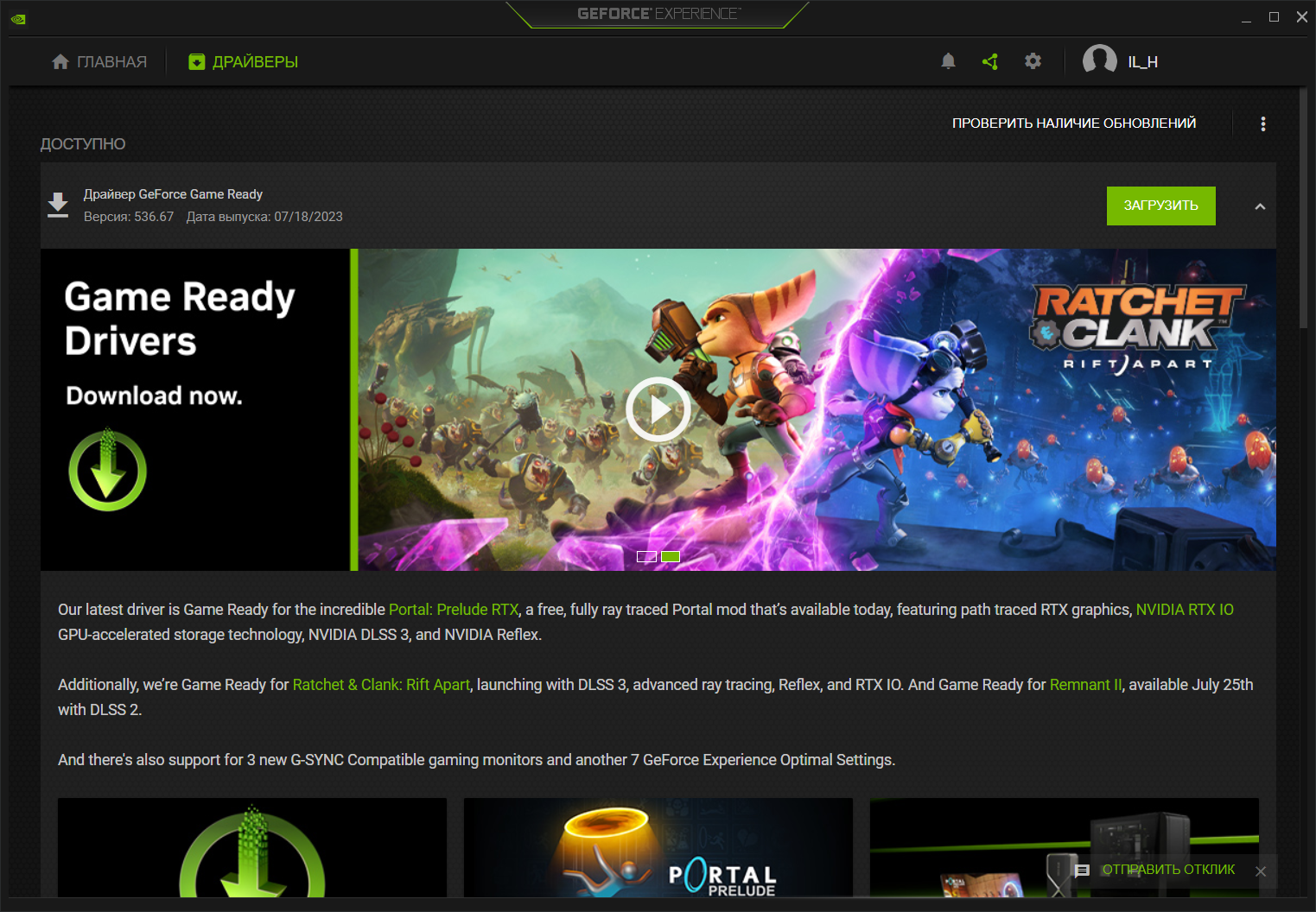Viewport: 1316px width, 912px height.
Task: Click the green ЗАГРУЗИТЬ button
Action: point(1161,206)
